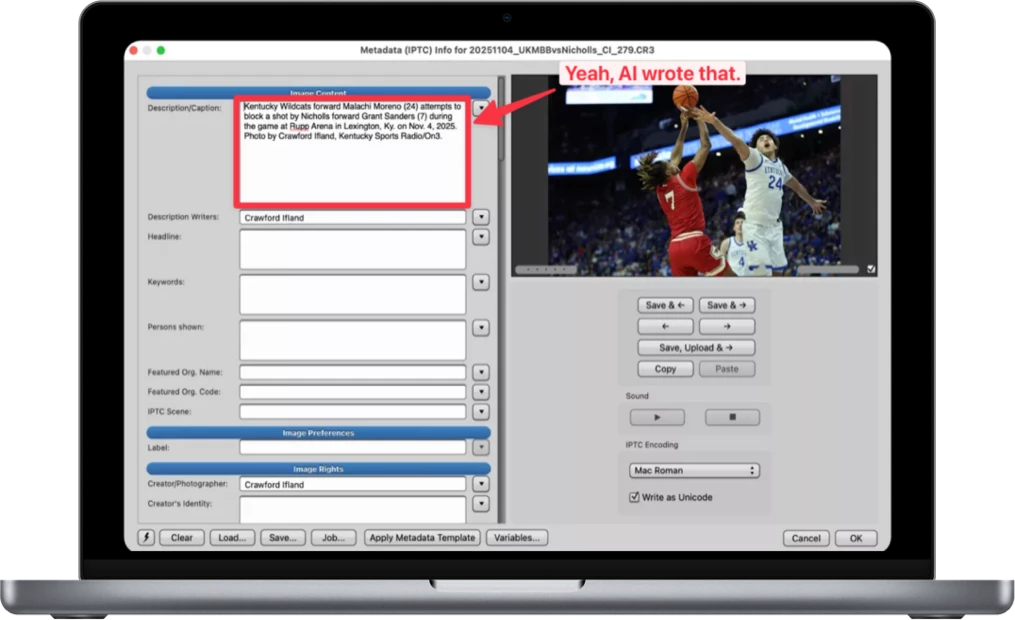The width and height of the screenshot is (1015, 620).
Task: Click Save, Upload & next button
Action: point(695,347)
